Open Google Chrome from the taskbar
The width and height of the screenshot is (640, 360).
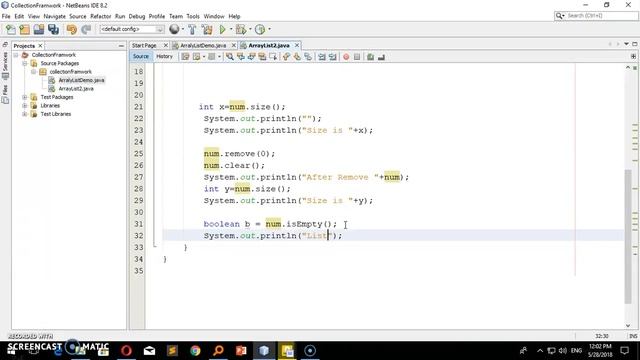tap(195, 351)
